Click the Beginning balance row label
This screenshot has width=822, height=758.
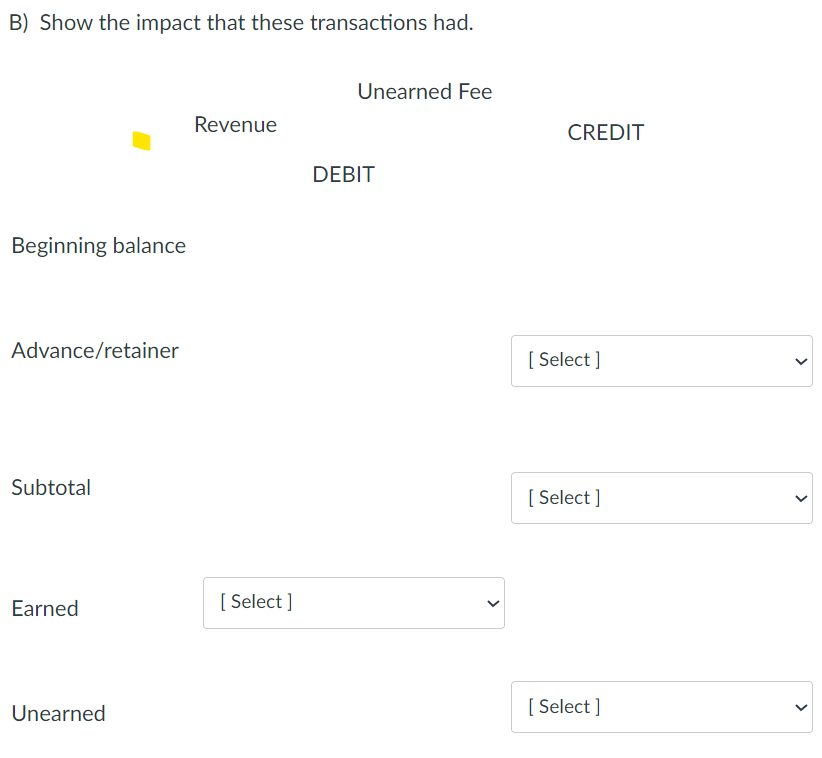pos(98,245)
